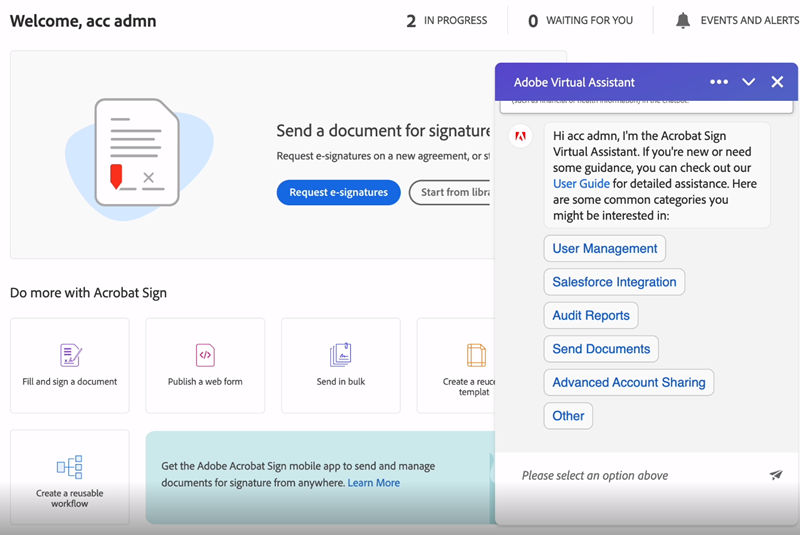Select the Audit Reports option
Viewport: 800px width, 535px height.
(x=591, y=315)
